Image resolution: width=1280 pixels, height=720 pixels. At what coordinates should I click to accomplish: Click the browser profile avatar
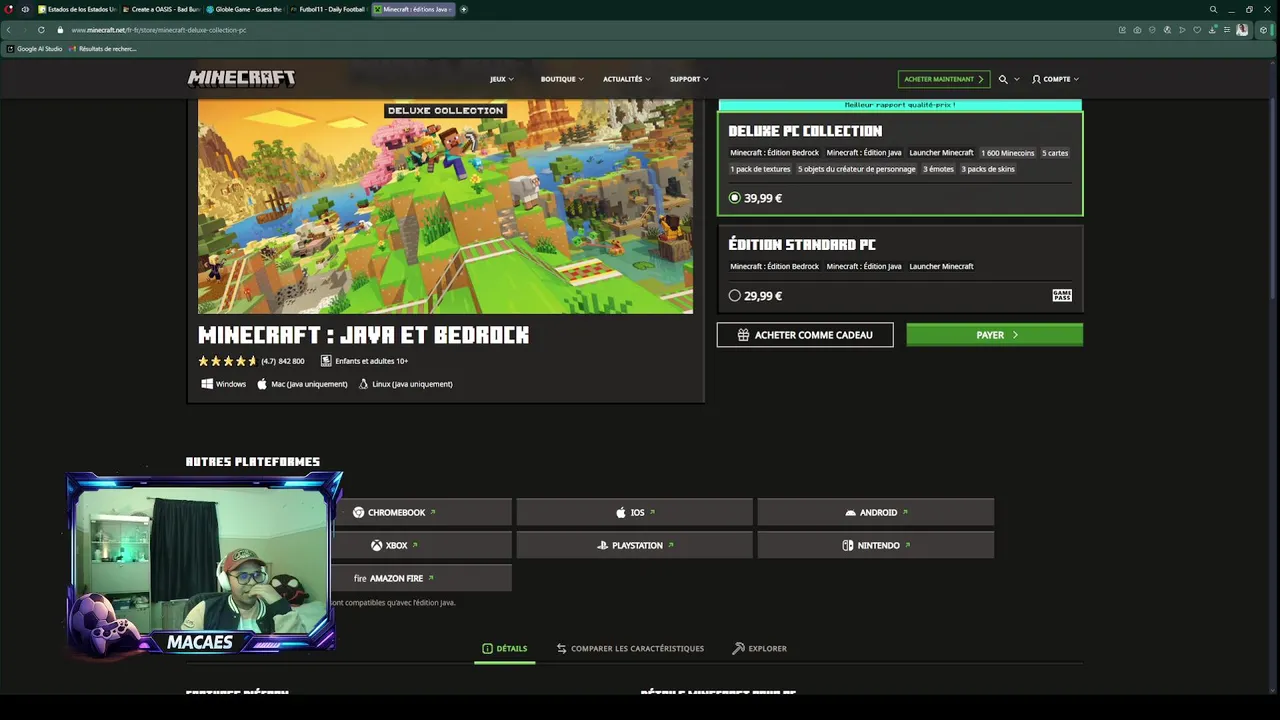tap(1242, 30)
